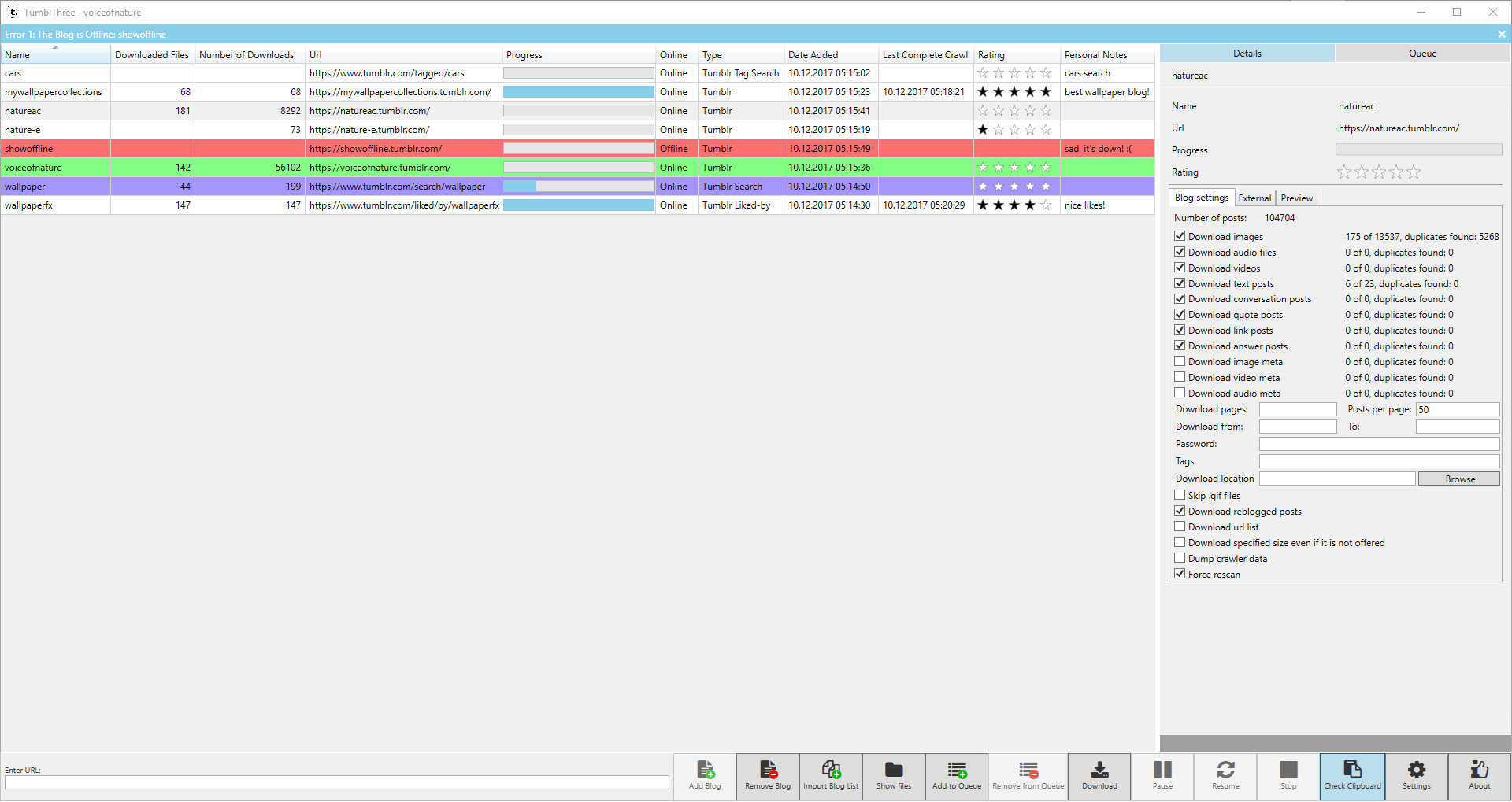Uncheck Download images
Screen dimensions: 1512x802
[1180, 236]
